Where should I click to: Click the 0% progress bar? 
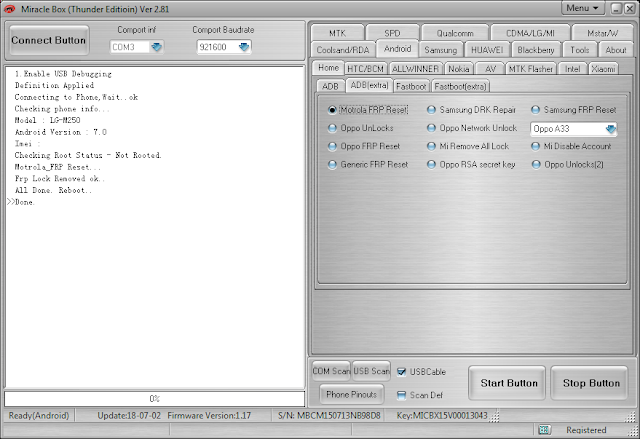(x=155, y=399)
